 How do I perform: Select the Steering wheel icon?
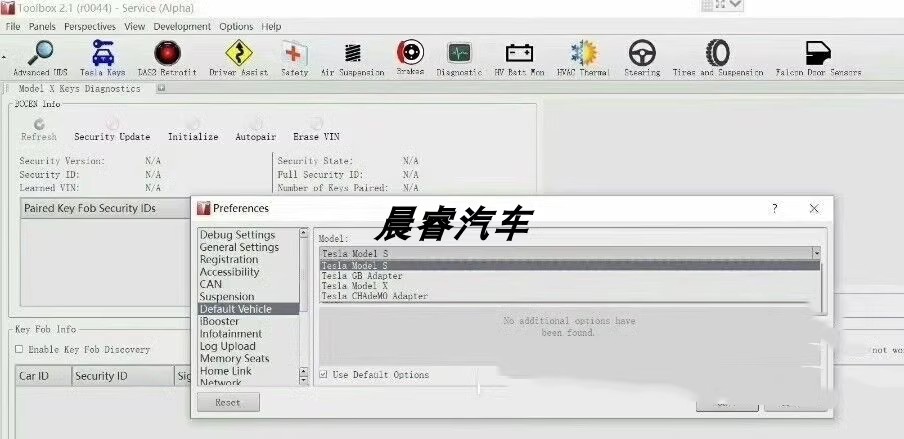642,54
